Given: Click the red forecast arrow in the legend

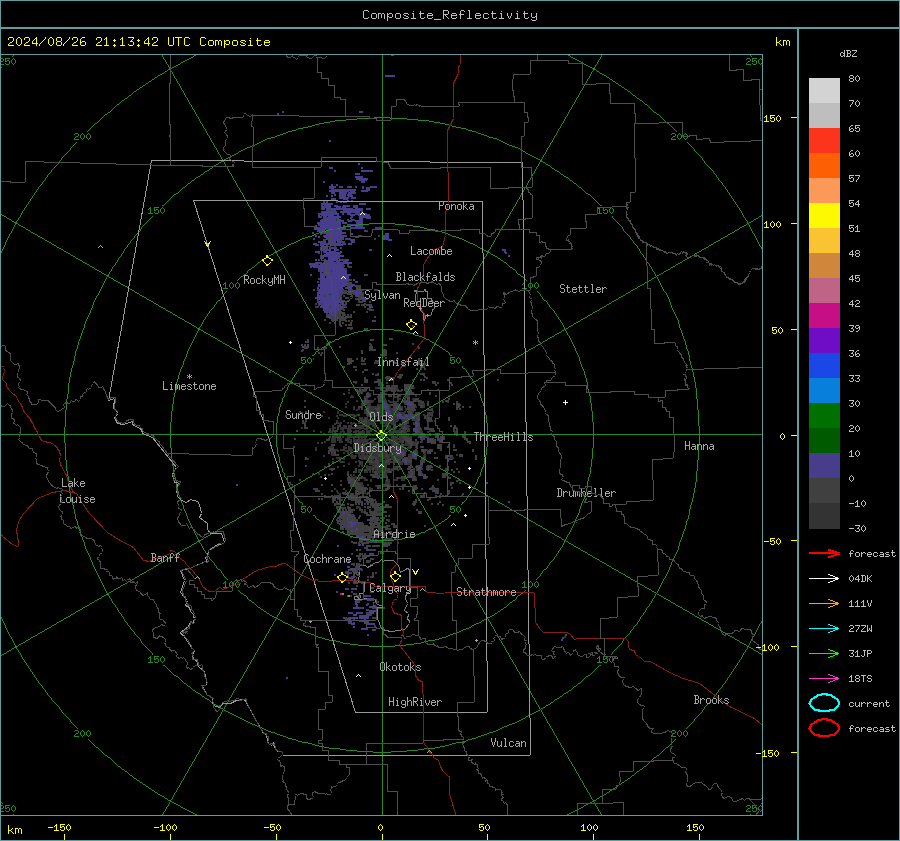Looking at the screenshot, I should click(824, 553).
